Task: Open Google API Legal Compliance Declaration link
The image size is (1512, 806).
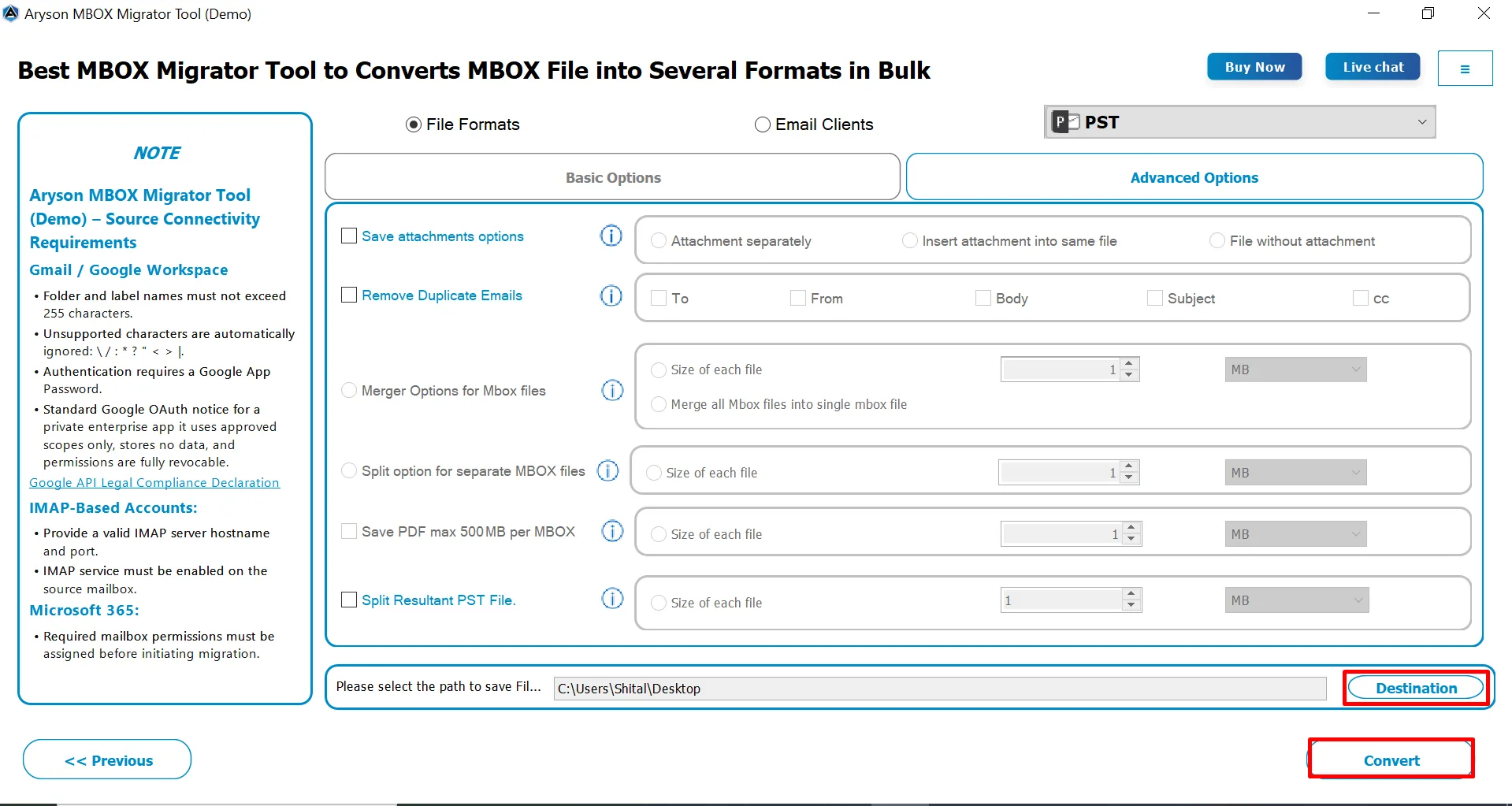Action: pos(154,482)
